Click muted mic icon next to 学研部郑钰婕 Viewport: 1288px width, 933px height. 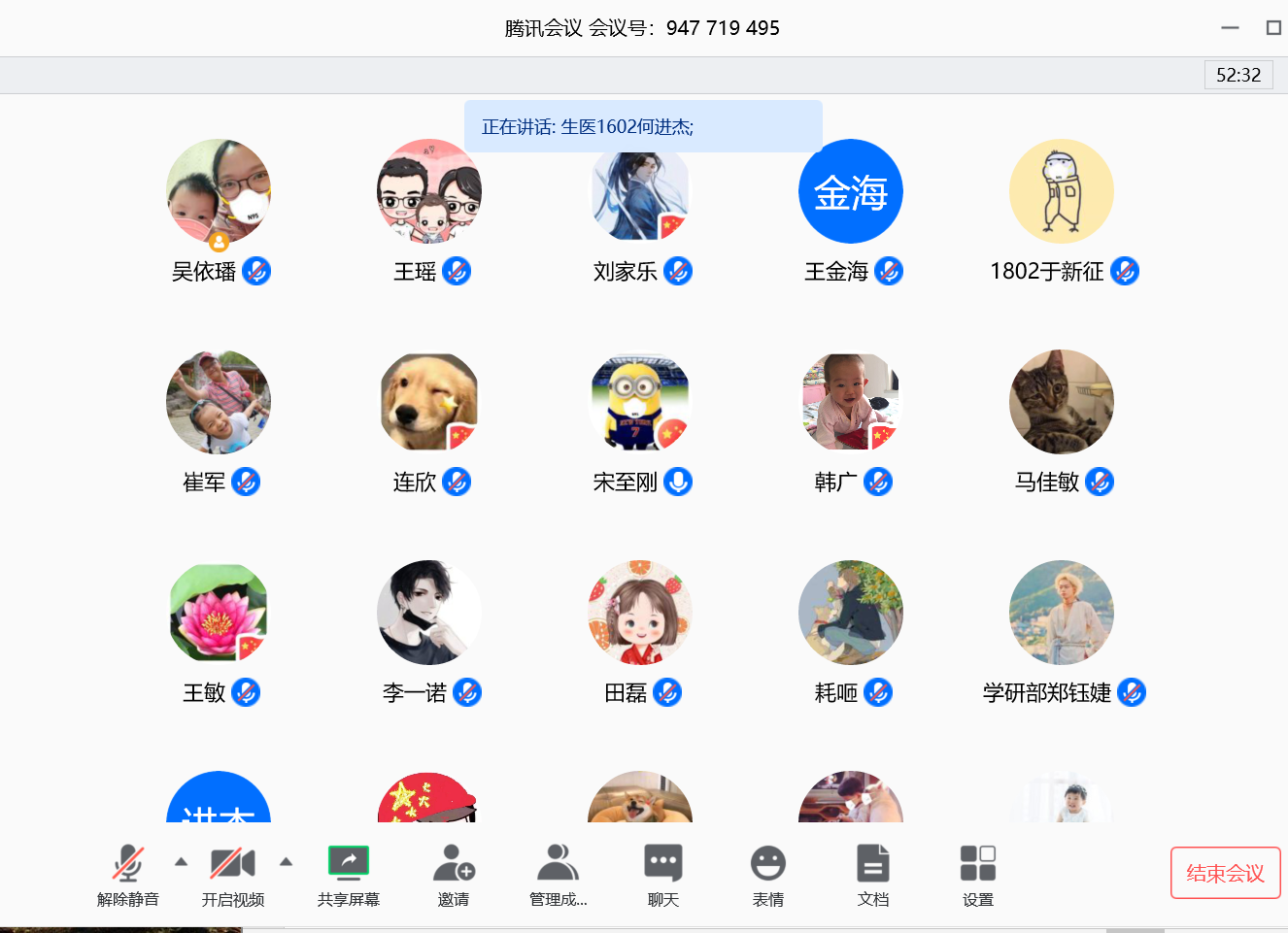(x=1132, y=692)
